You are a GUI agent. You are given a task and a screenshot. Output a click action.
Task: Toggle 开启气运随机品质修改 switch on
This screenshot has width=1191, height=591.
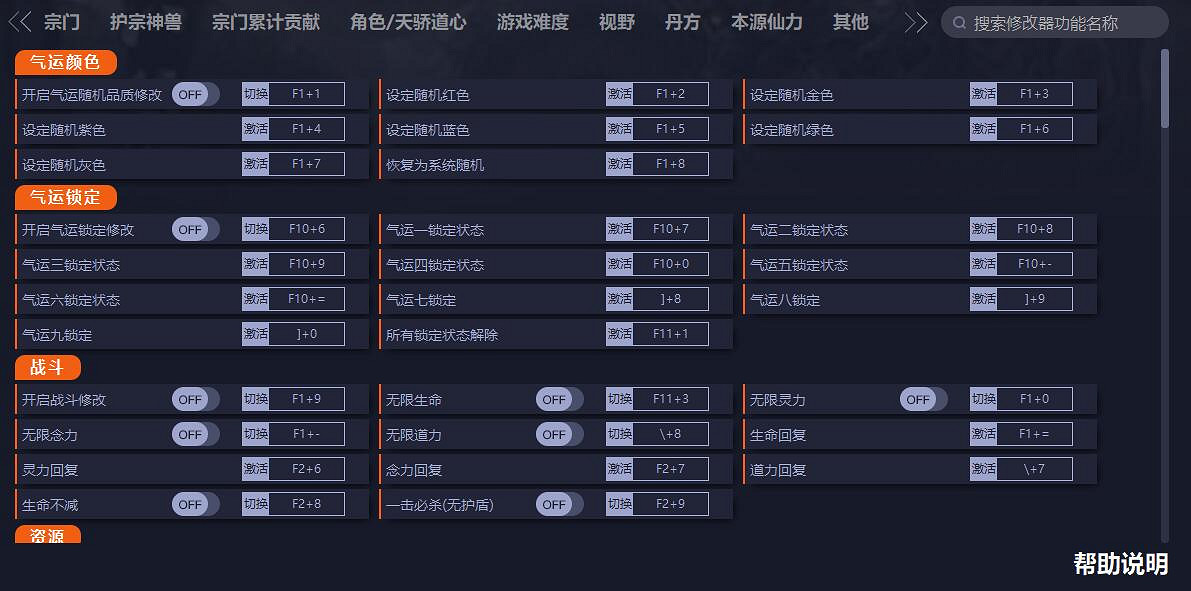point(193,93)
